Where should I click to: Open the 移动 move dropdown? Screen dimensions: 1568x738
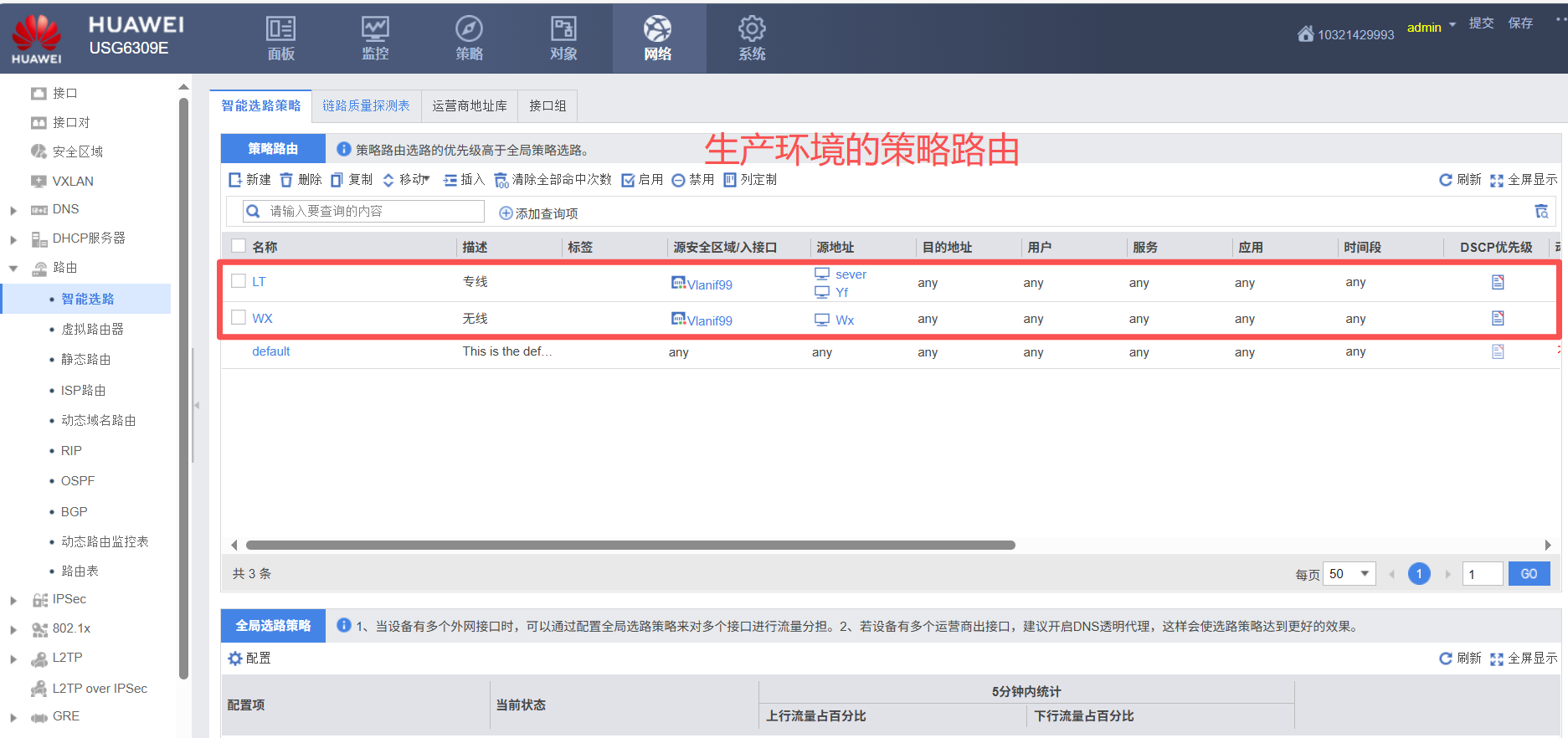click(x=407, y=180)
